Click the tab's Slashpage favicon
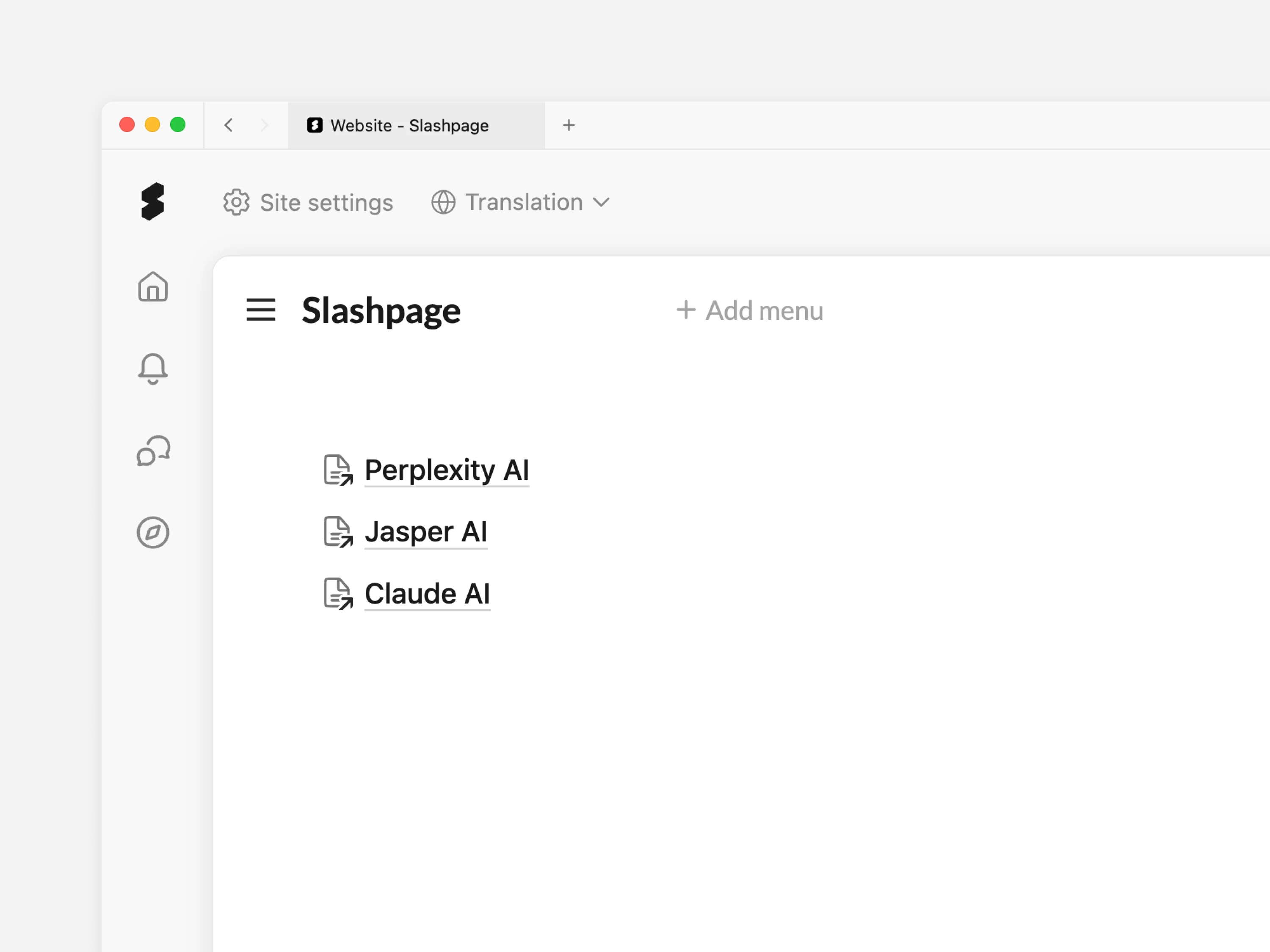1270x952 pixels. click(x=315, y=125)
